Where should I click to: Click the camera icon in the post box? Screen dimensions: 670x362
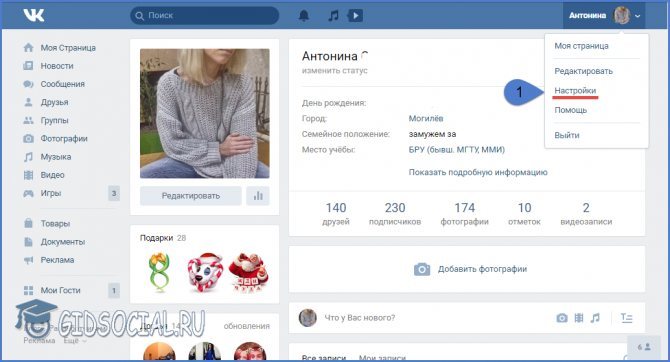click(x=562, y=318)
